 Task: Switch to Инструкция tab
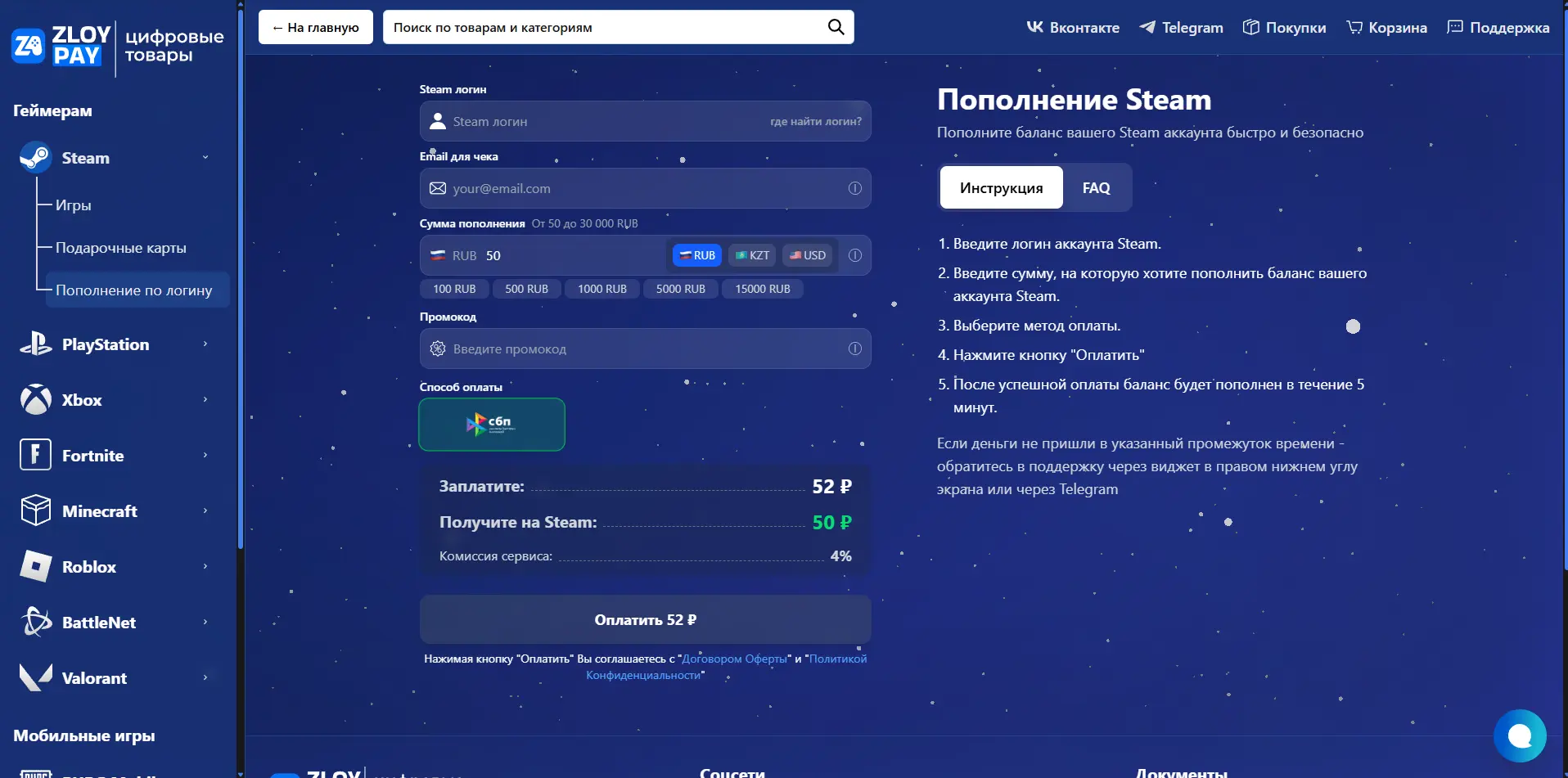coord(1002,187)
